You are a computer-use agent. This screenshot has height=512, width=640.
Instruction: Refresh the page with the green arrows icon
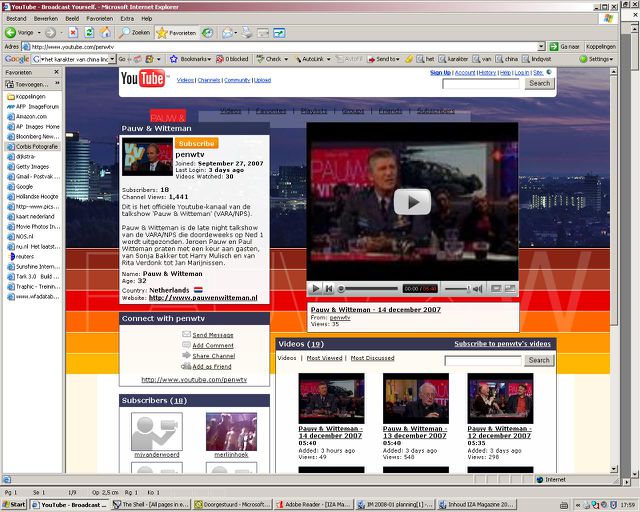click(x=89, y=33)
